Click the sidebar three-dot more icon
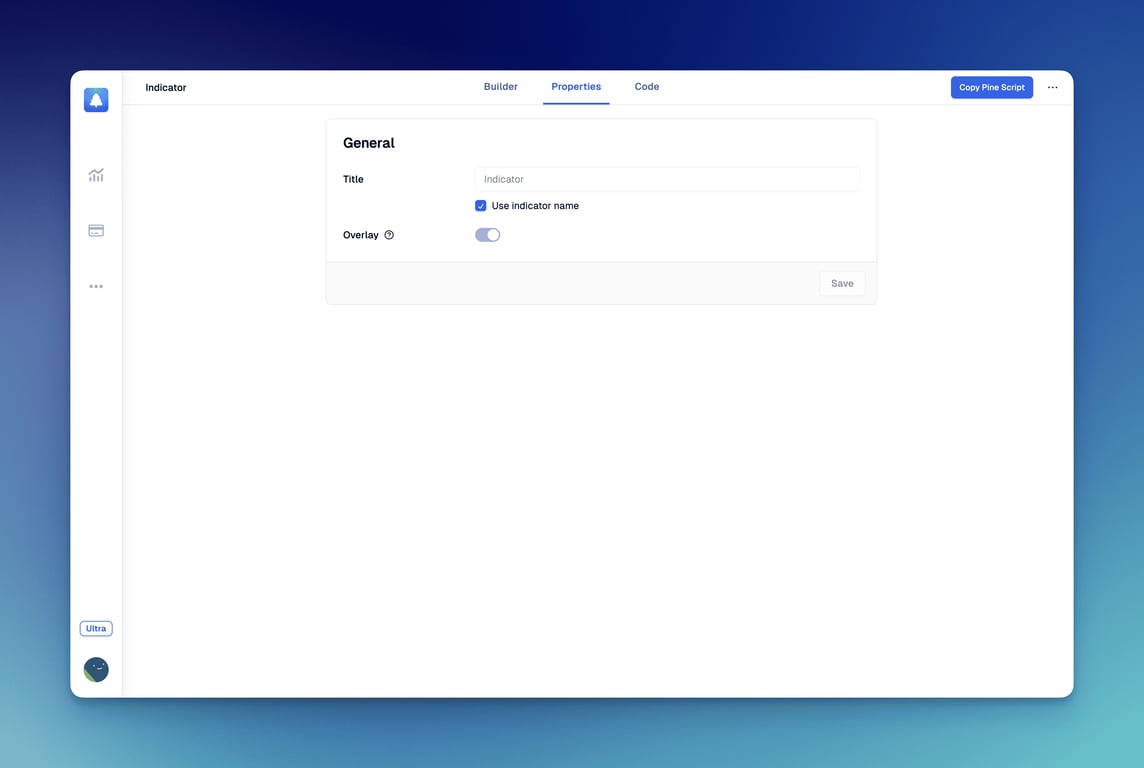The width and height of the screenshot is (1144, 768). 96,286
